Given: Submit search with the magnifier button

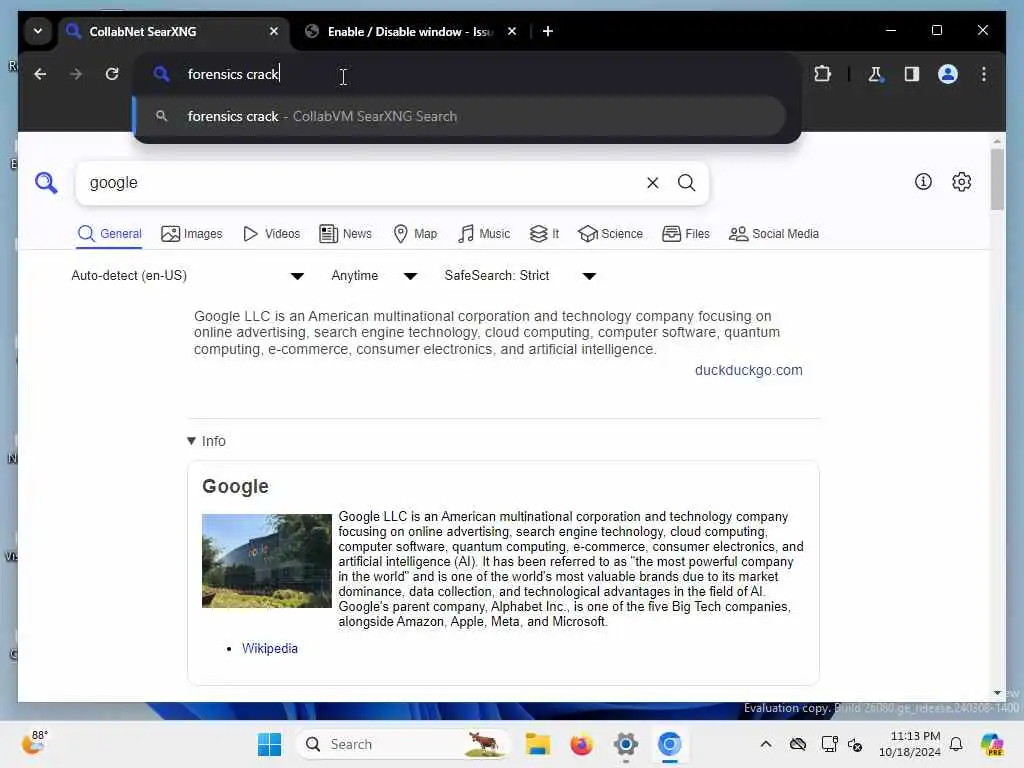Looking at the screenshot, I should click(686, 183).
